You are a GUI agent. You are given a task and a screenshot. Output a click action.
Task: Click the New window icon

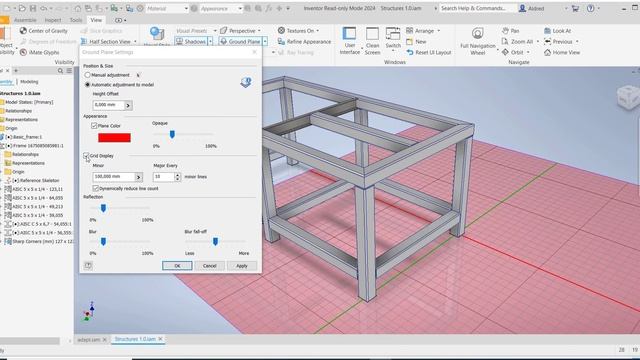pos(410,41)
